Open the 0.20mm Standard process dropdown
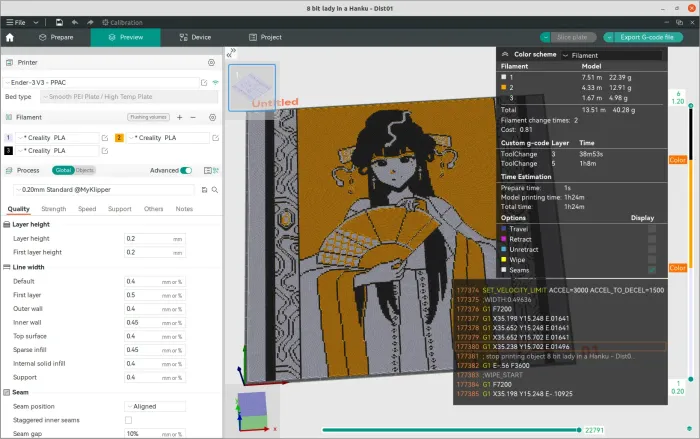The height and width of the screenshot is (439, 700). (104, 190)
